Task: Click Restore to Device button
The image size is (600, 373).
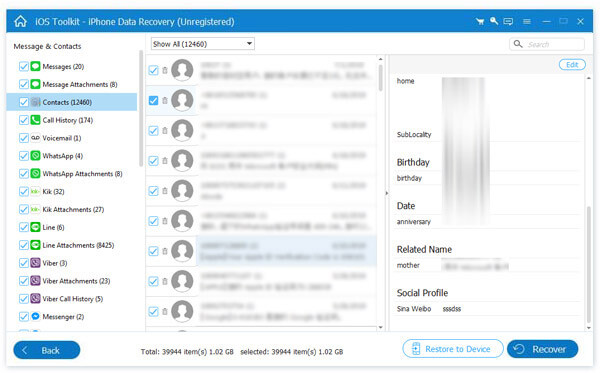Action: click(x=453, y=349)
